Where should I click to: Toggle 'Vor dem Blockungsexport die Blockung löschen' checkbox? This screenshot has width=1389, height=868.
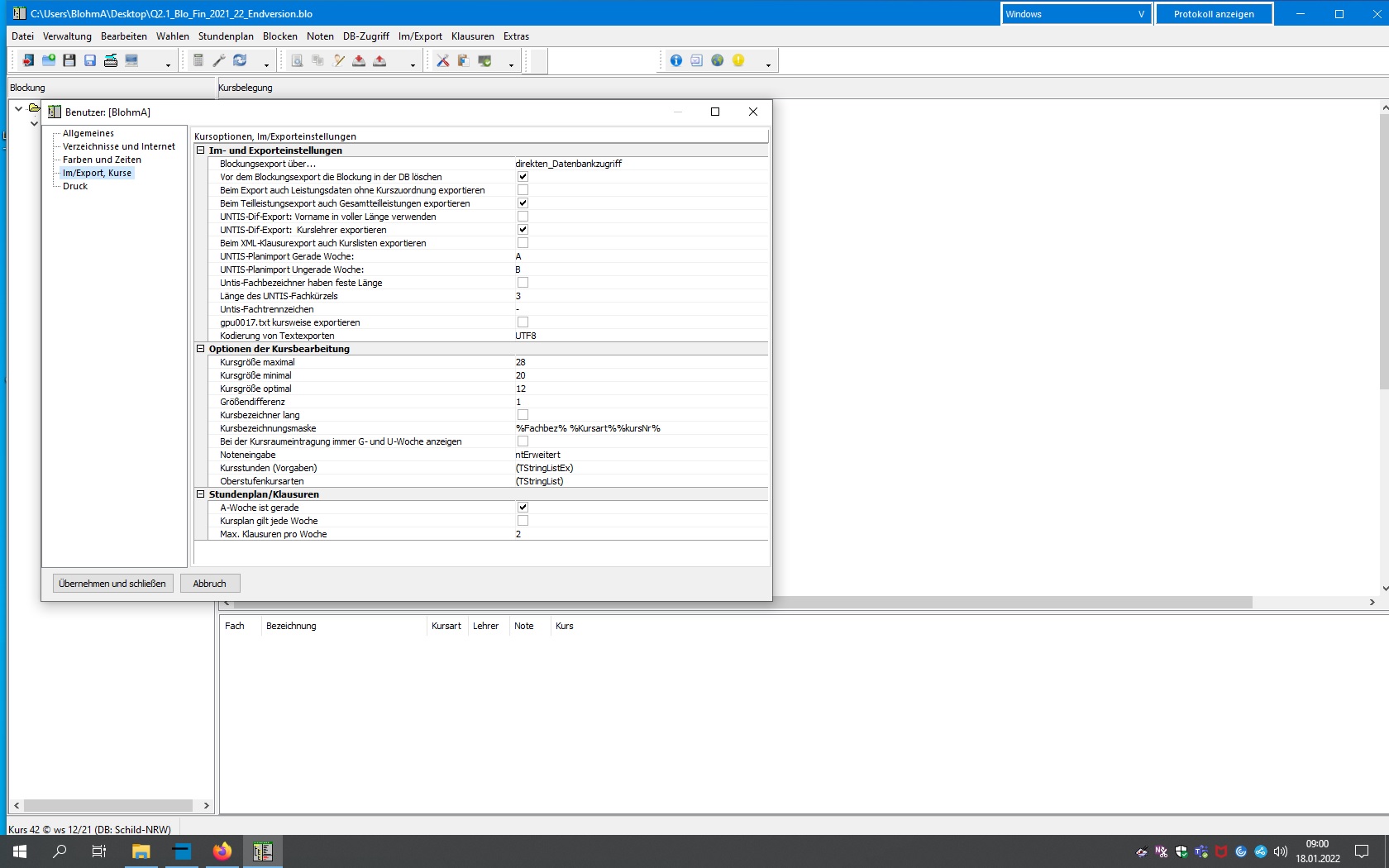point(523,177)
